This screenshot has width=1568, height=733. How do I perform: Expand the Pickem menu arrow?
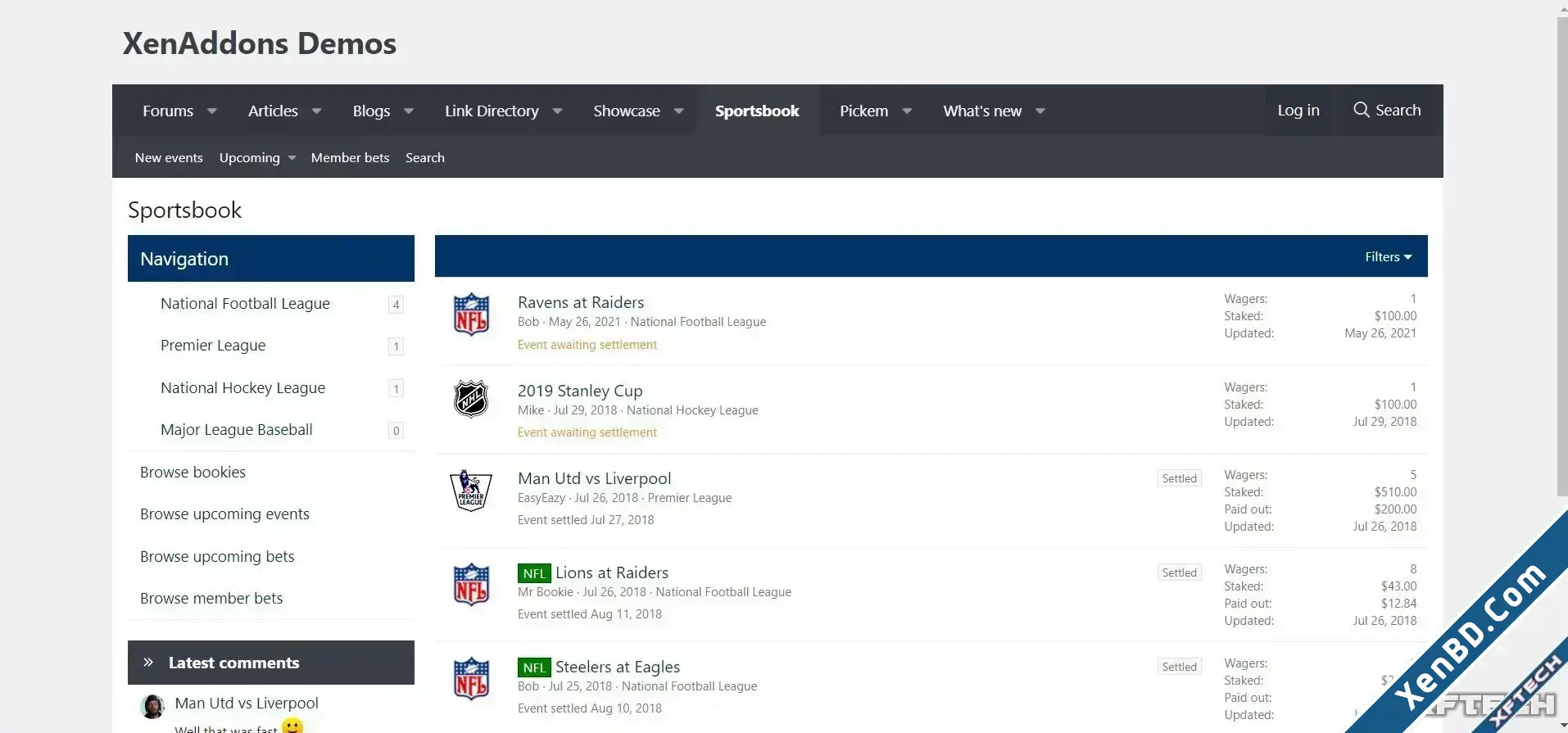[x=907, y=111]
